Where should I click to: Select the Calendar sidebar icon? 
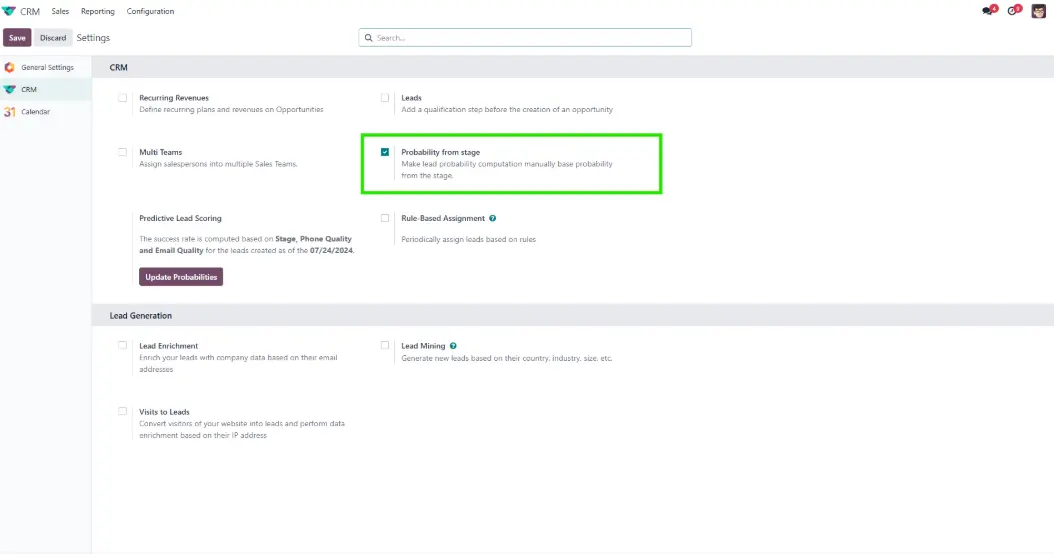tap(10, 112)
